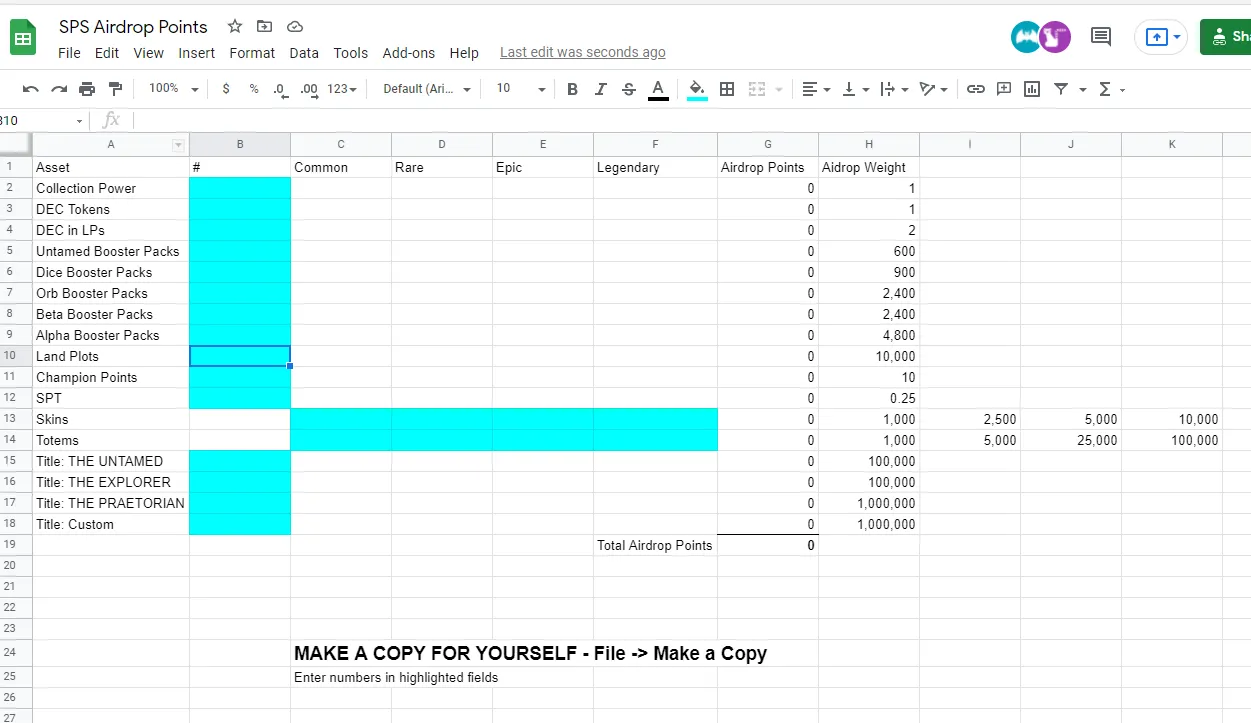Open horizontal align dropdown

tap(816, 89)
